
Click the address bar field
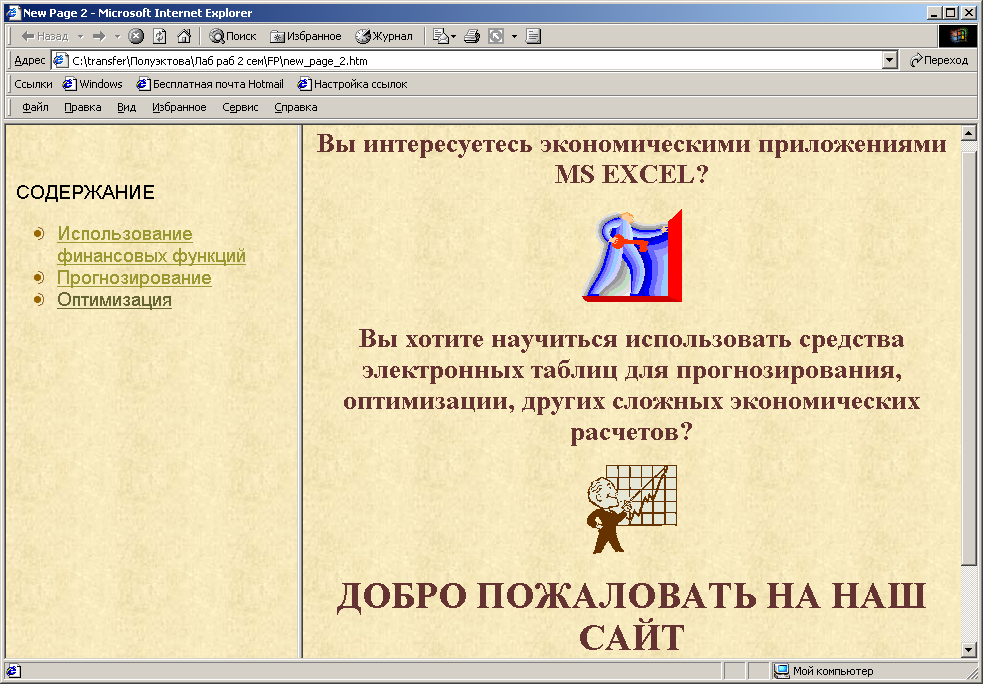pos(475,61)
